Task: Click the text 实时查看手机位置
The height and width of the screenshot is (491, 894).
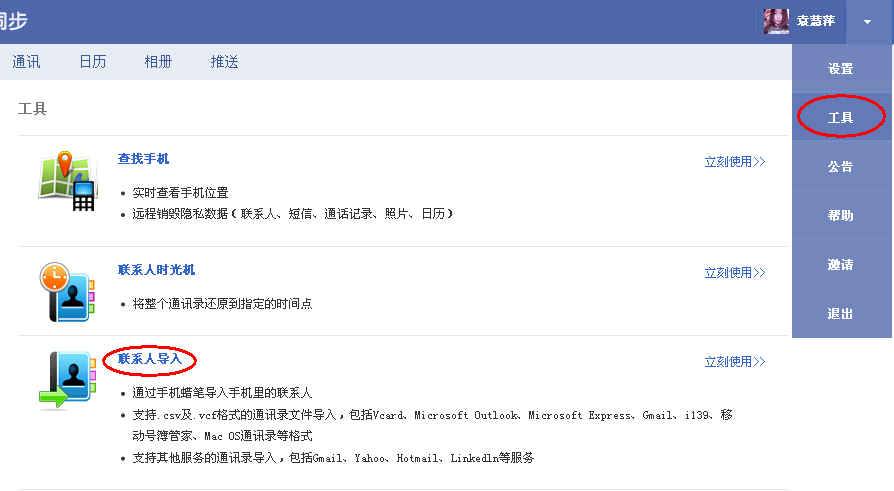Action: coord(180,193)
